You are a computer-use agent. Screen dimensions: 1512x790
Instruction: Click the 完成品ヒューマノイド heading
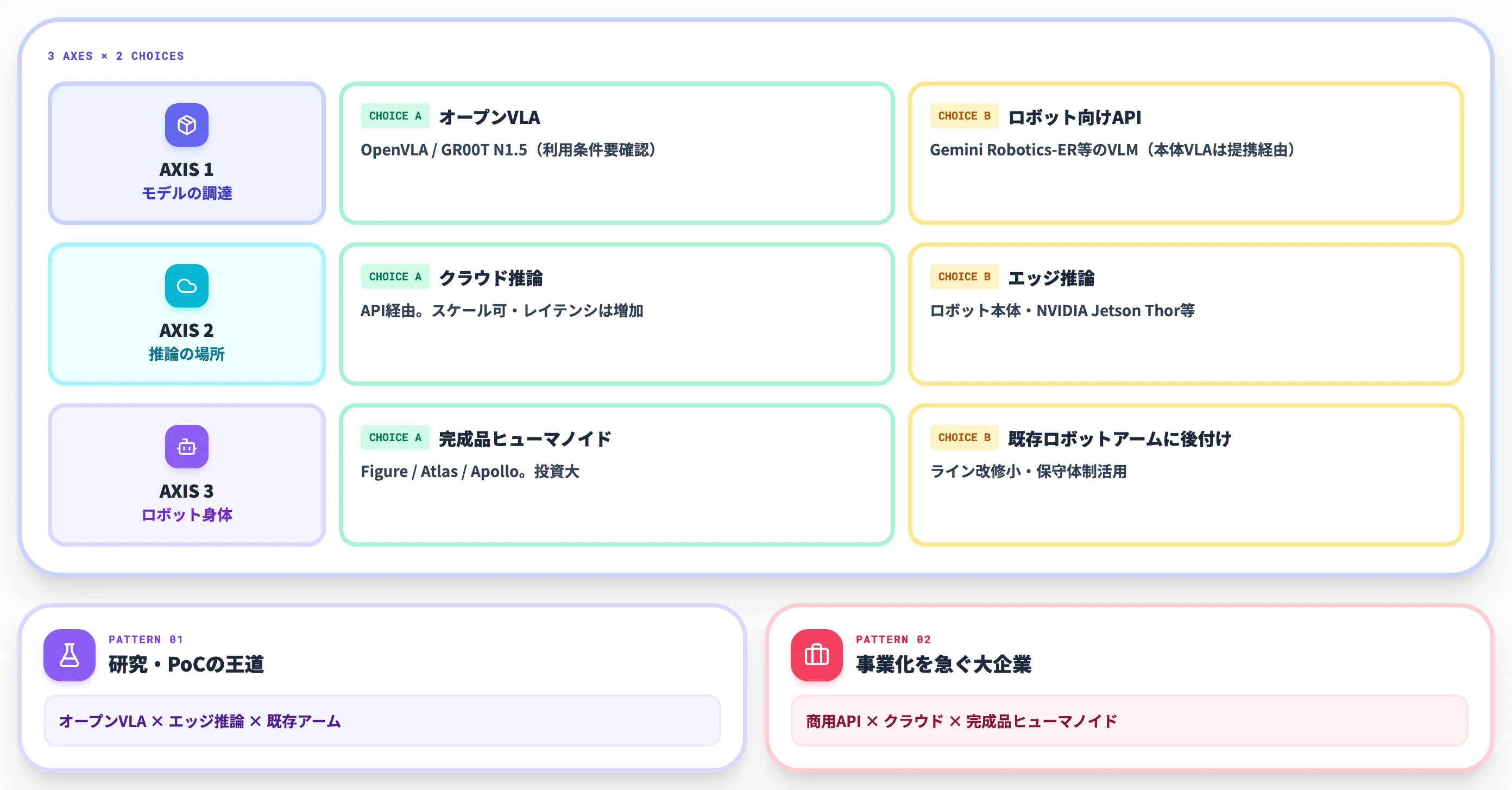525,440
